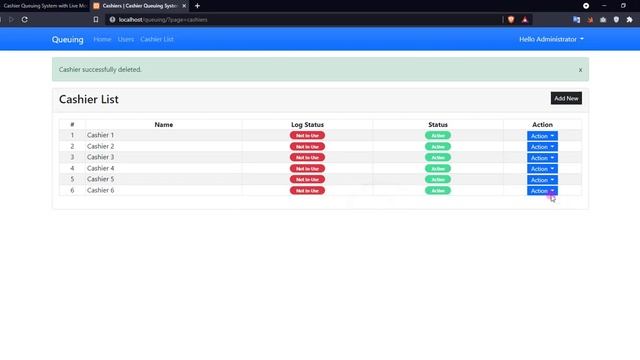Viewport: 640px width, 360px height.
Task: Click Add New cashier button
Action: tap(566, 98)
